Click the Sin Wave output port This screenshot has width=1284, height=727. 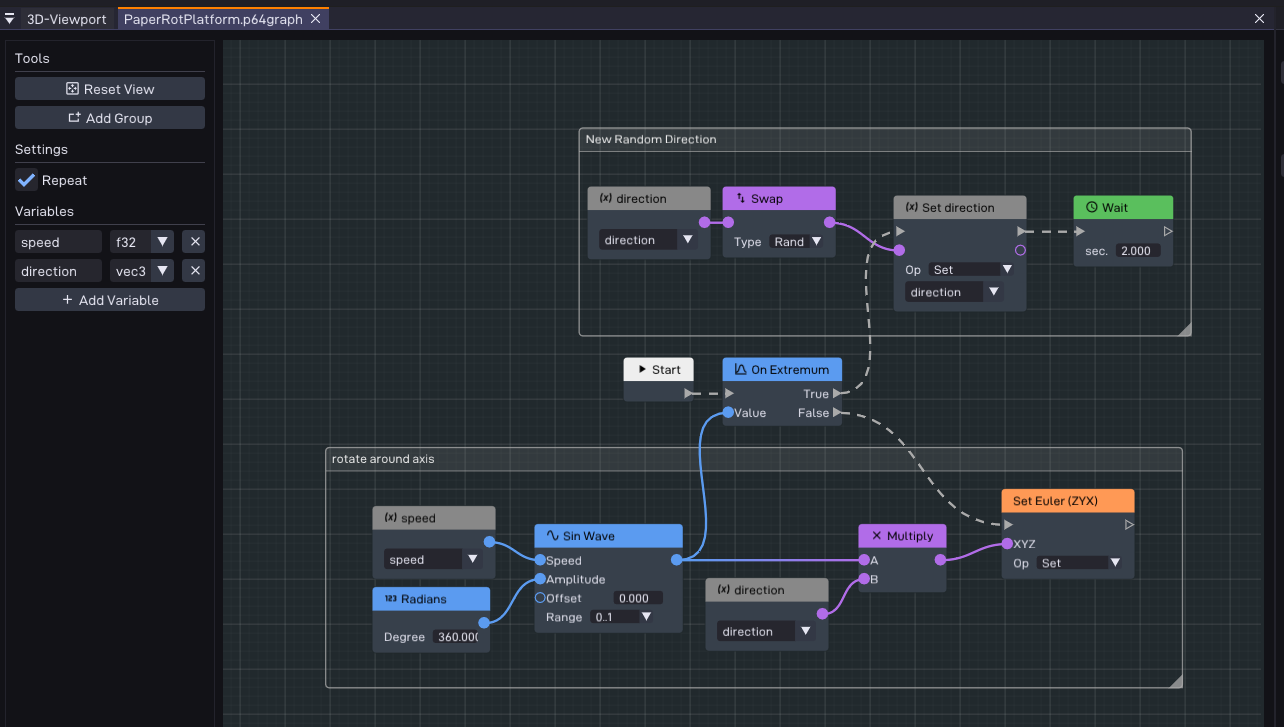tap(676, 560)
